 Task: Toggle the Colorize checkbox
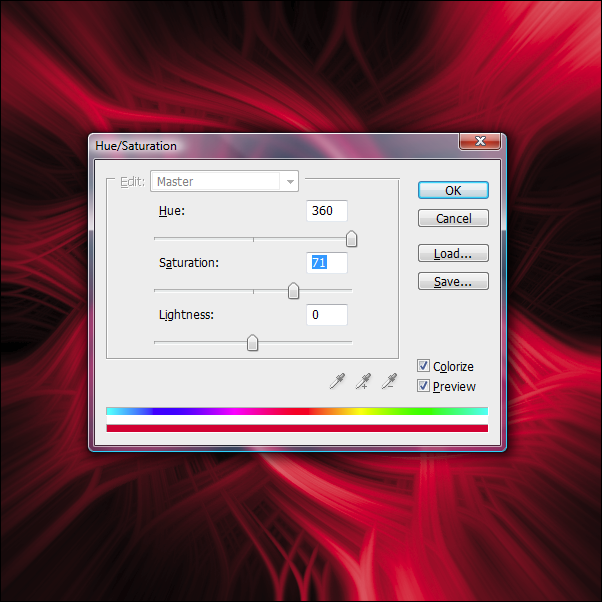pos(424,367)
